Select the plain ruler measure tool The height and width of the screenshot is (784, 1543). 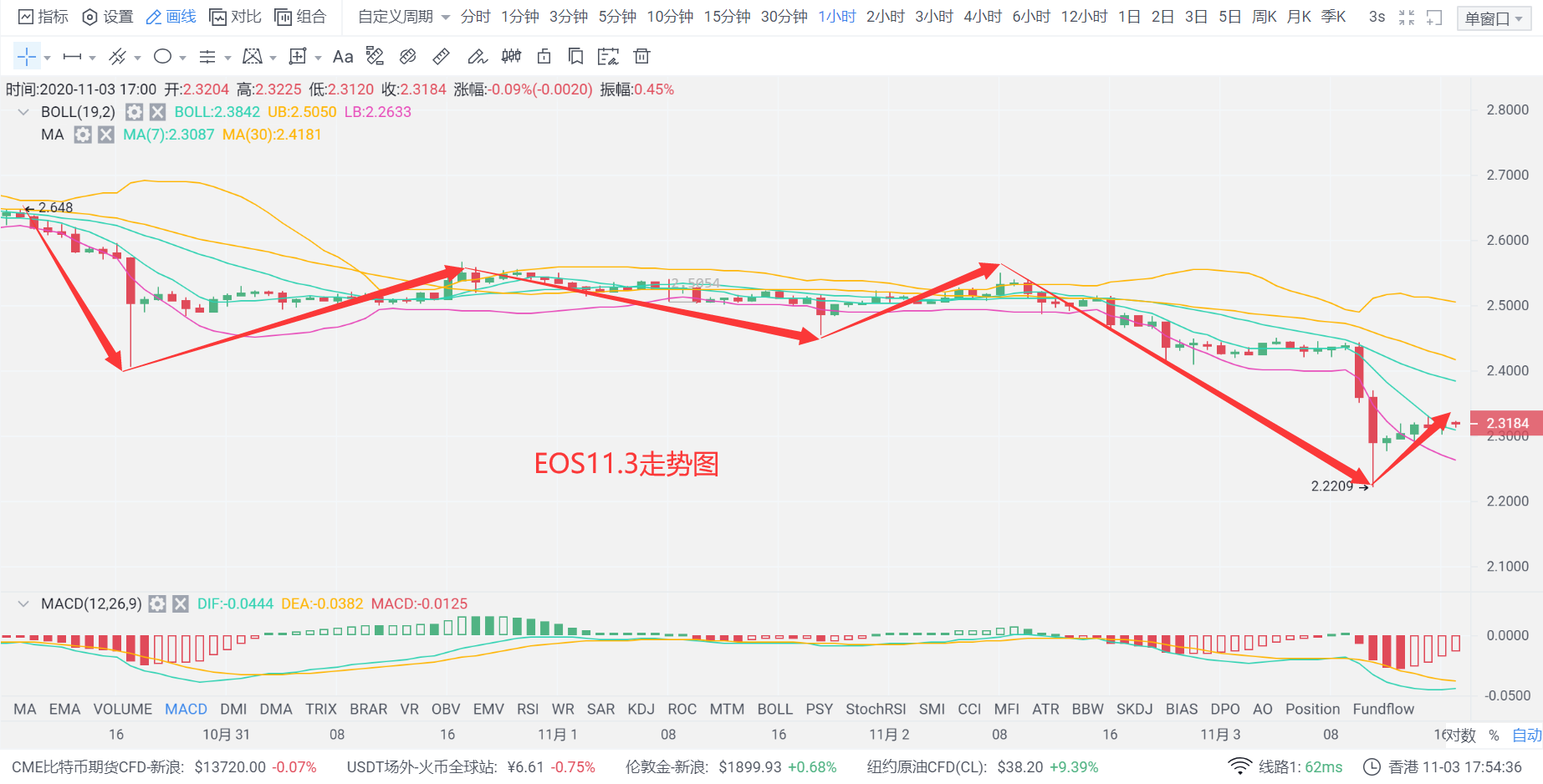[x=441, y=56]
